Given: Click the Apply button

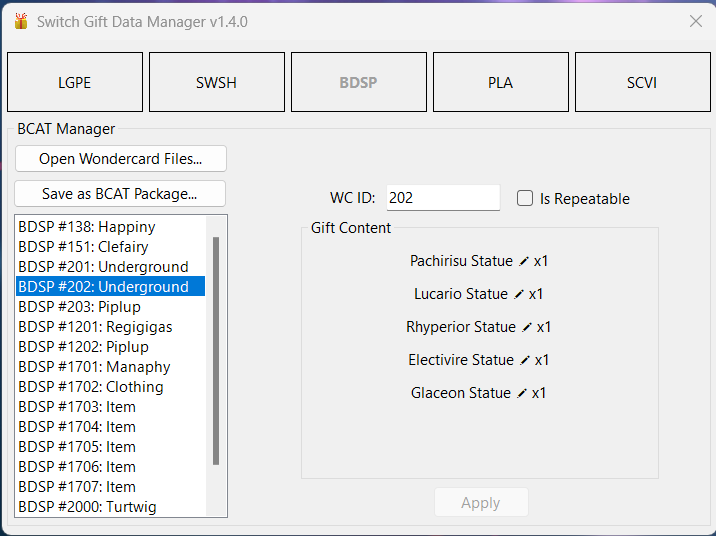Looking at the screenshot, I should 481,503.
